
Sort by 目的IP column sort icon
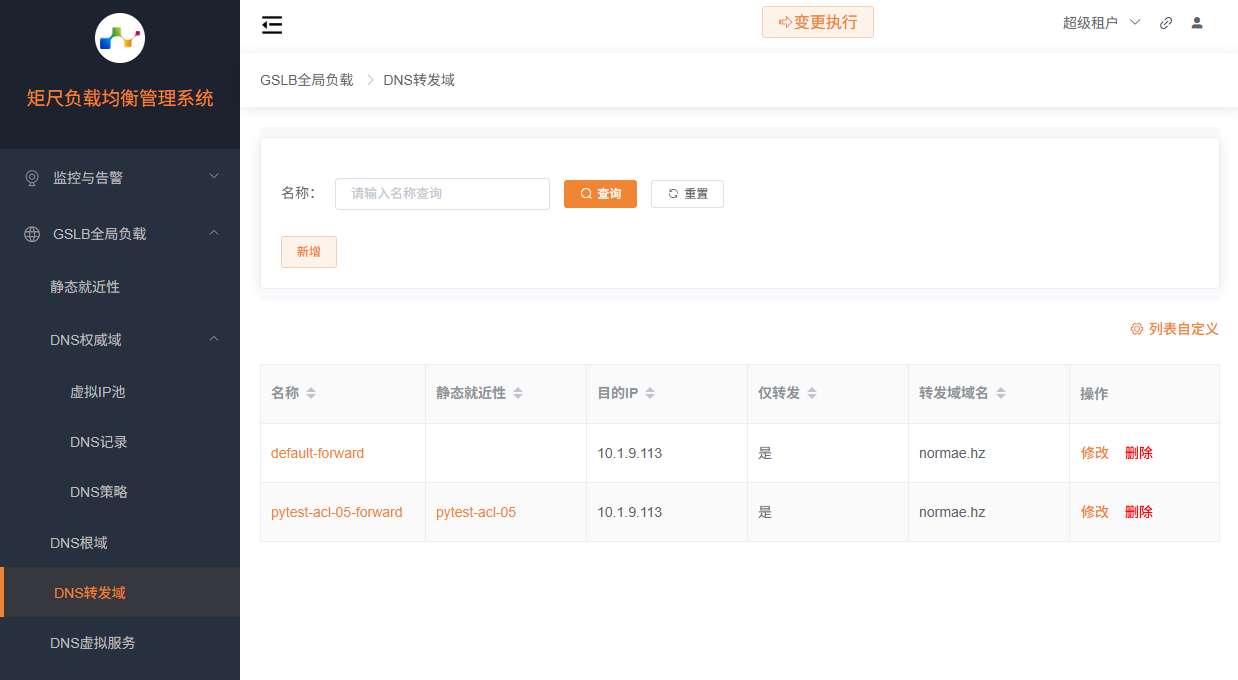pos(650,394)
